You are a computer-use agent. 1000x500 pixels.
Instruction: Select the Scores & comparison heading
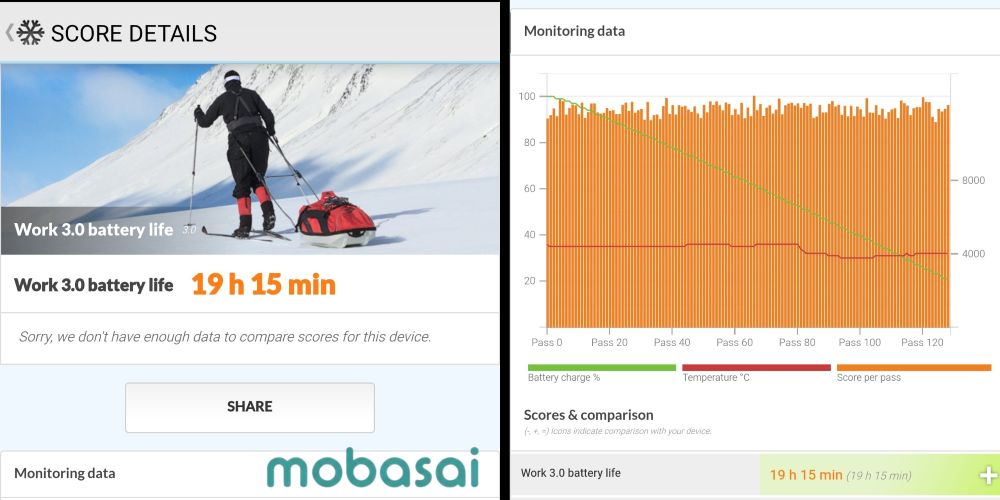pos(588,415)
